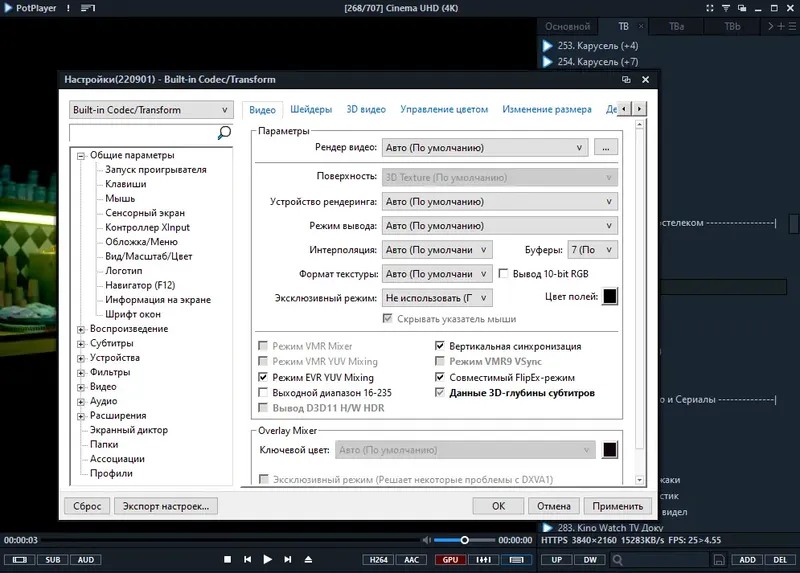Open the Режим вывода combo box
The image size is (800, 573).
tap(499, 226)
